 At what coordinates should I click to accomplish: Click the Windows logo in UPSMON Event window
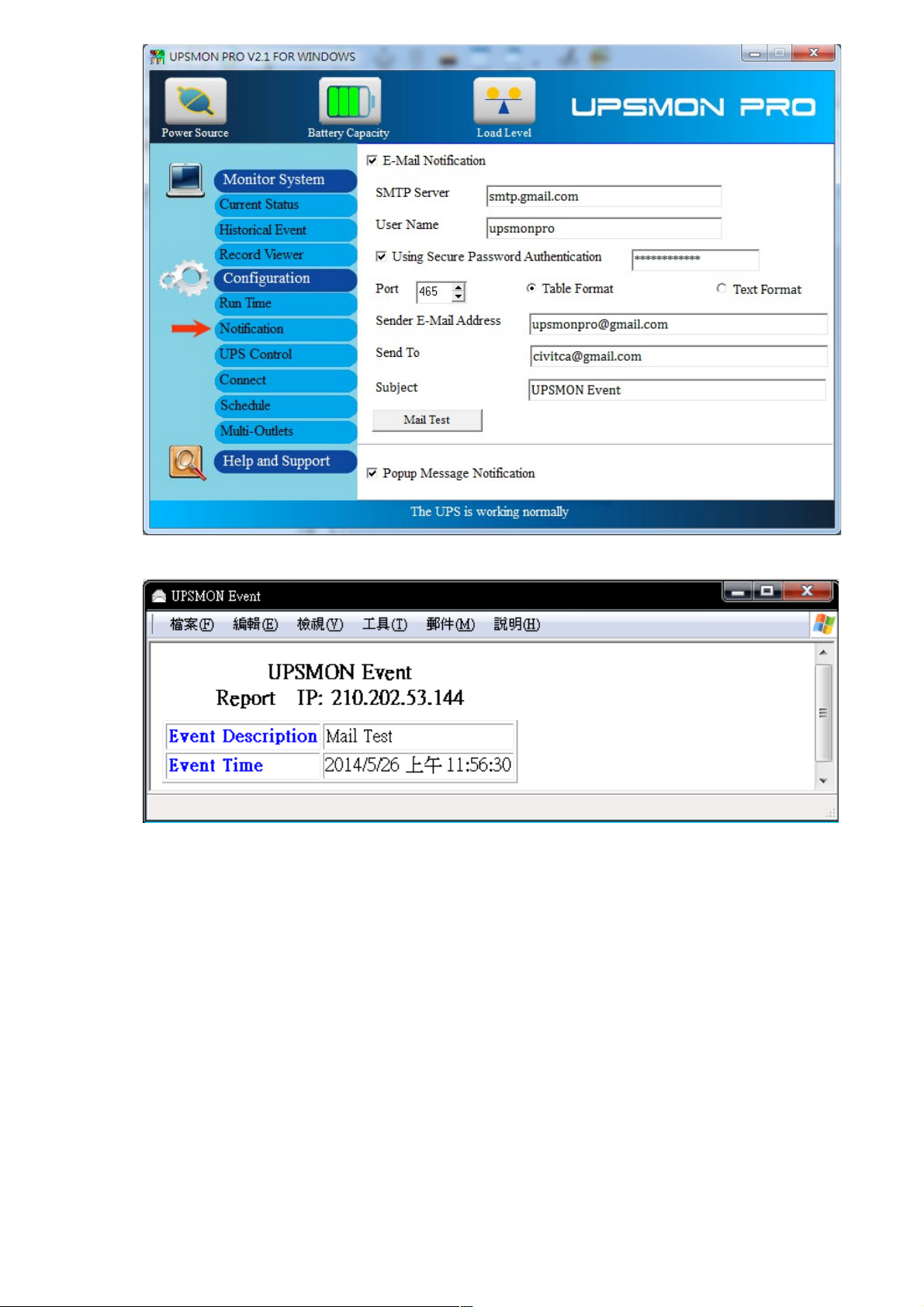coord(823,624)
